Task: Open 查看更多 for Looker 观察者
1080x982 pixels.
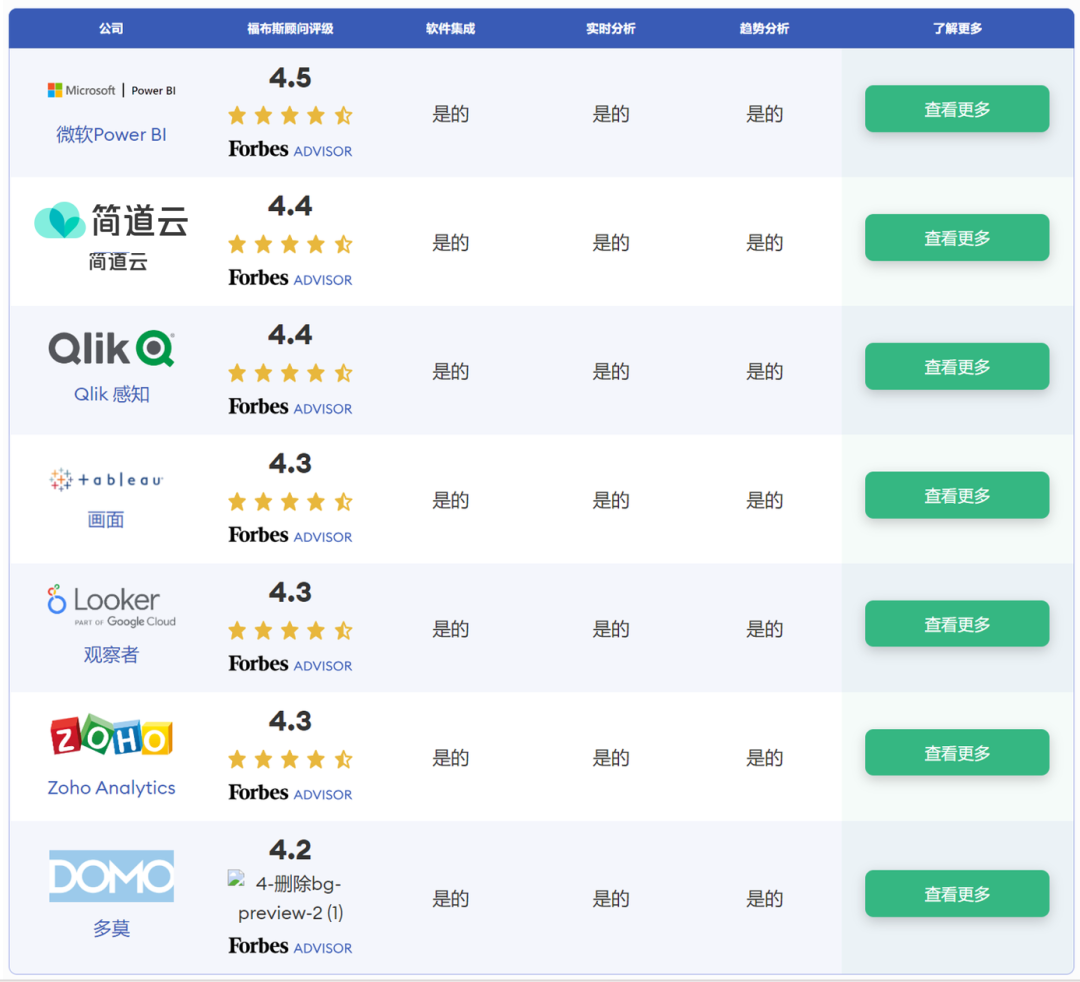Action: (957, 624)
